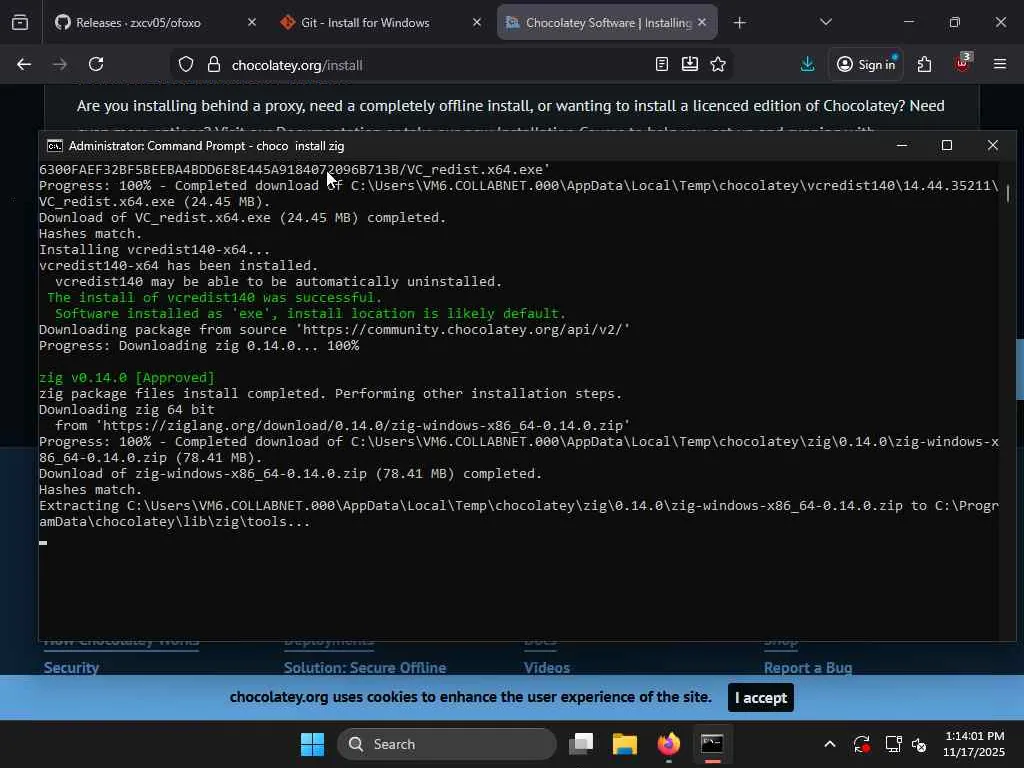
Task: Click 'Hashes match.' line after zig download
Action: click(91, 490)
